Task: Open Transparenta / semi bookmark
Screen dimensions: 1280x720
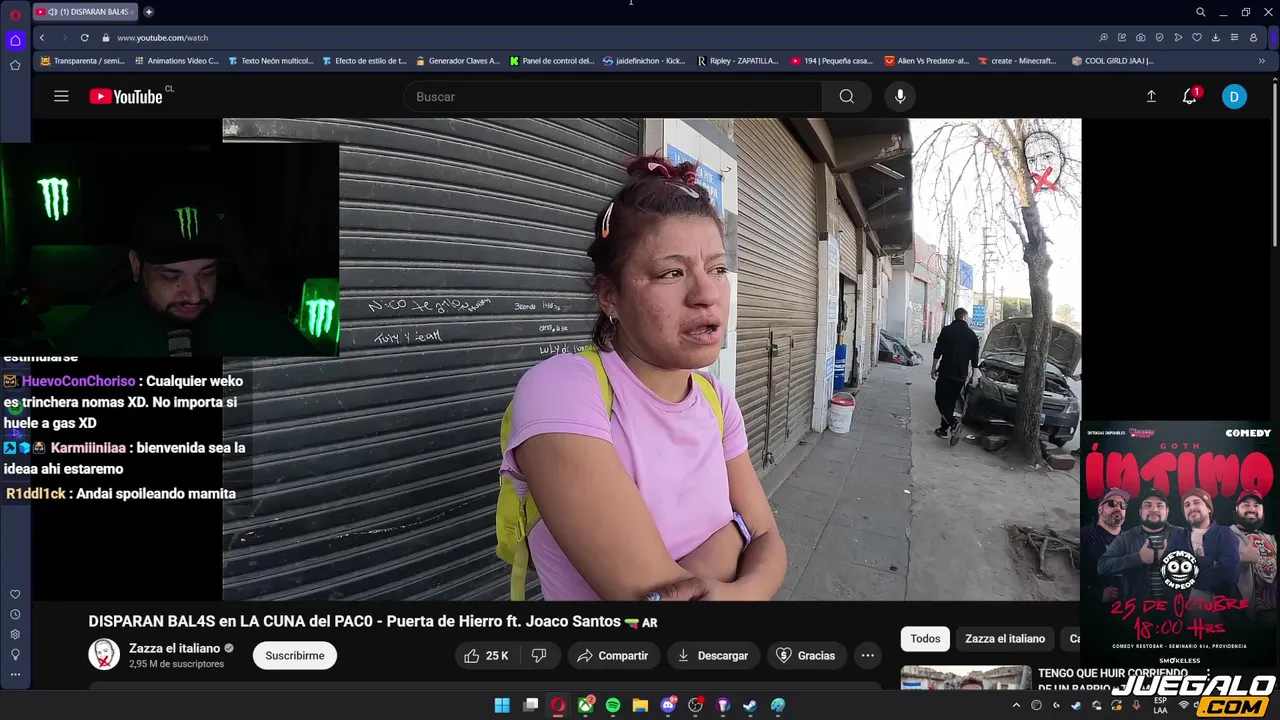Action: (x=82, y=61)
